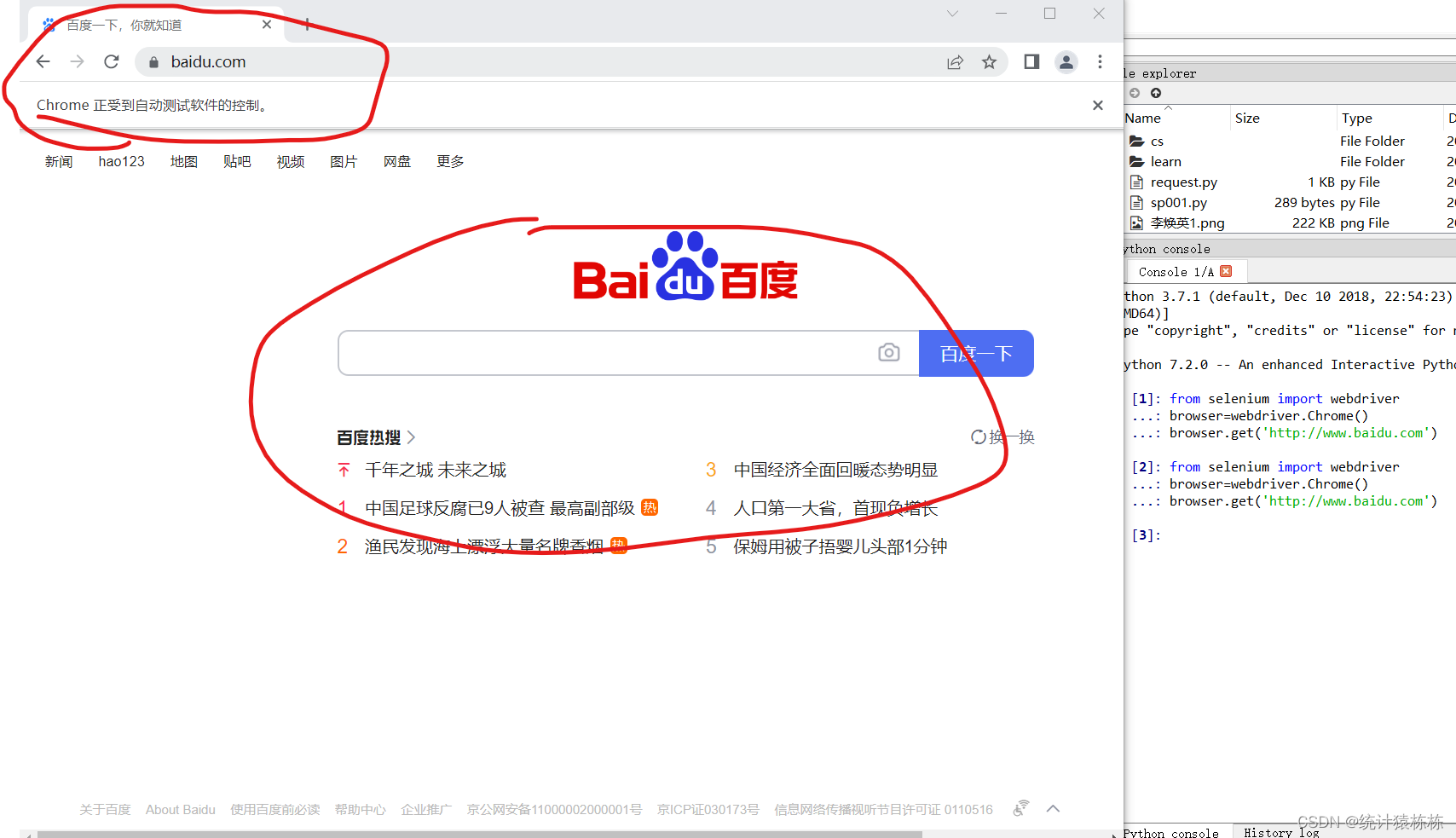Open hot search 中国经济全面回暖态势明显
1456x838 pixels.
pyautogui.click(x=835, y=470)
